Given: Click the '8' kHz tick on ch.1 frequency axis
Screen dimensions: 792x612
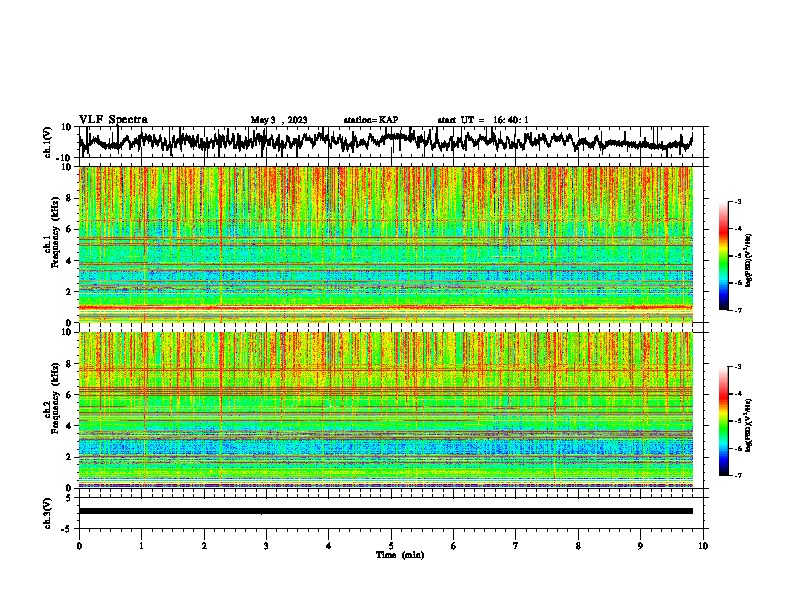Looking at the screenshot, I should [69, 198].
